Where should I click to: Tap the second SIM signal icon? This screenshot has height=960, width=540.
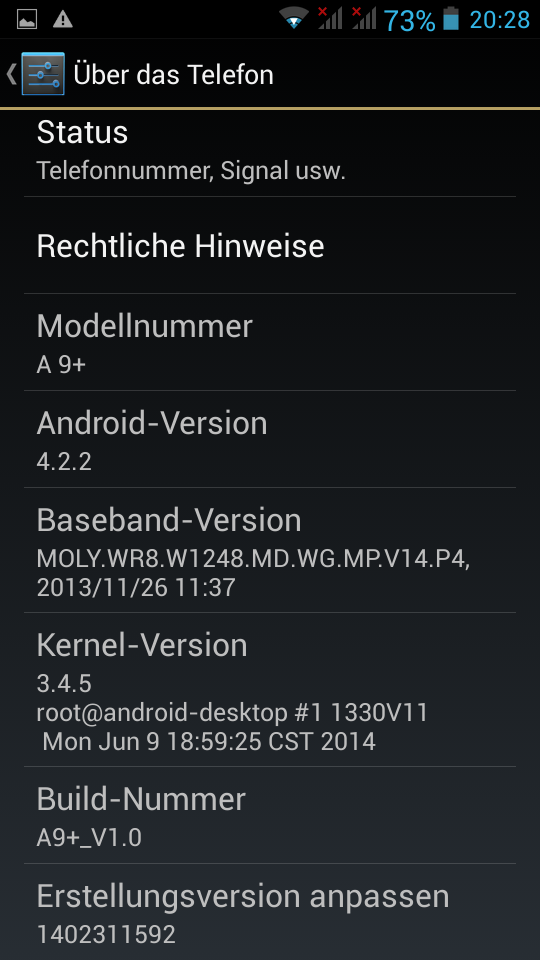coord(364,18)
